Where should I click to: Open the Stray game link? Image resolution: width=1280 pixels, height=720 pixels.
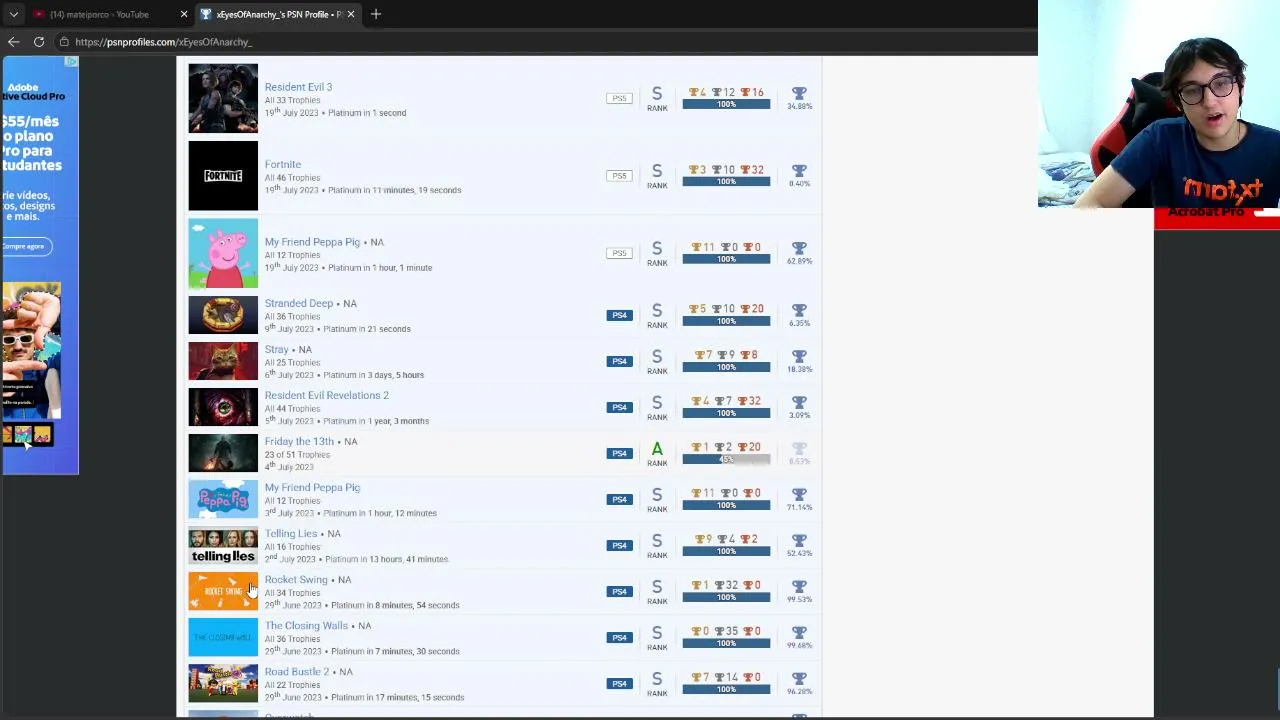click(x=276, y=349)
